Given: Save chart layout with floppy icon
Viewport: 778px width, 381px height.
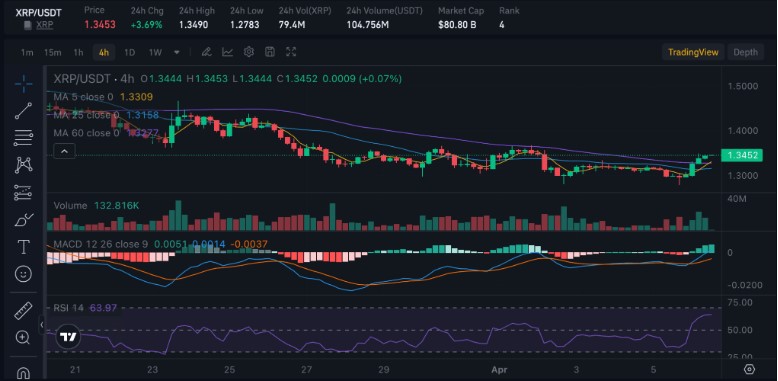Looking at the screenshot, I should click(x=270, y=52).
